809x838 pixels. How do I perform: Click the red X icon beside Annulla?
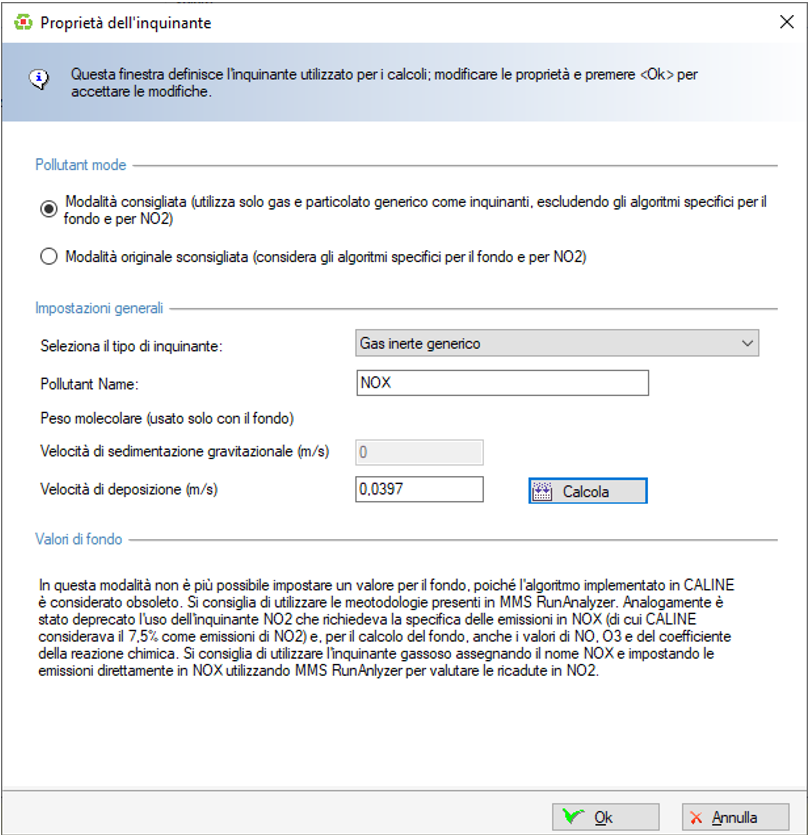point(696,817)
